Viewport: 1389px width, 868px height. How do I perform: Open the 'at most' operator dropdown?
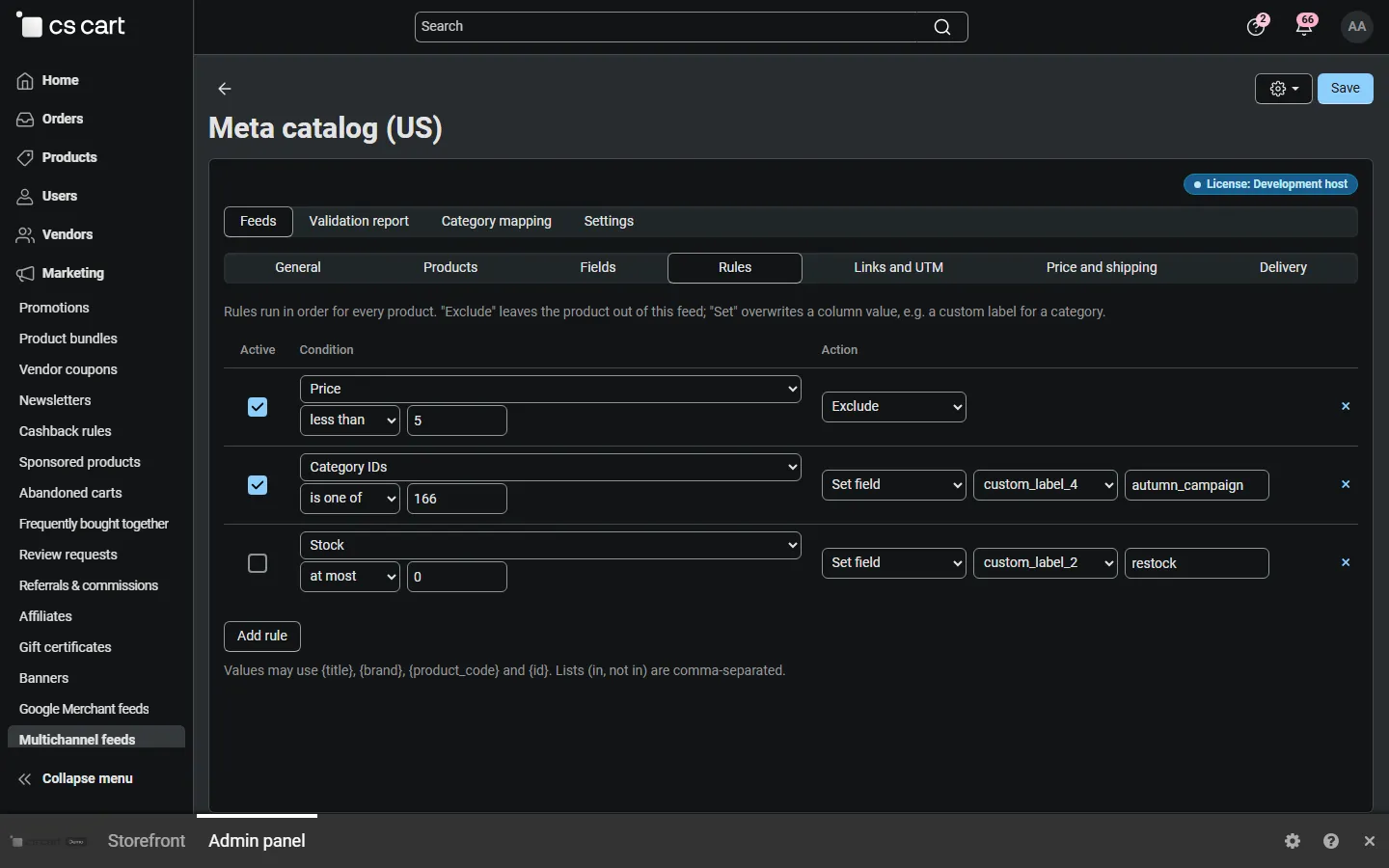(x=350, y=577)
